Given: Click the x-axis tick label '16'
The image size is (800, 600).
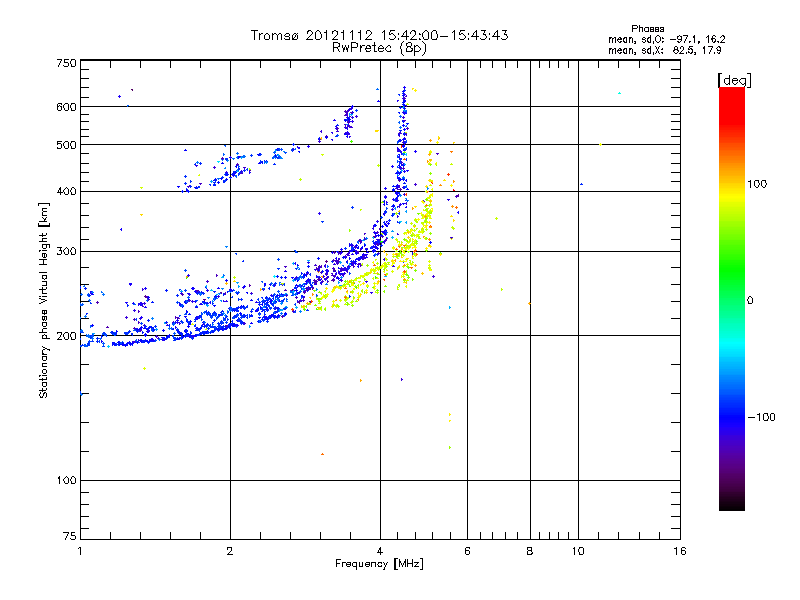Looking at the screenshot, I should (x=680, y=551).
